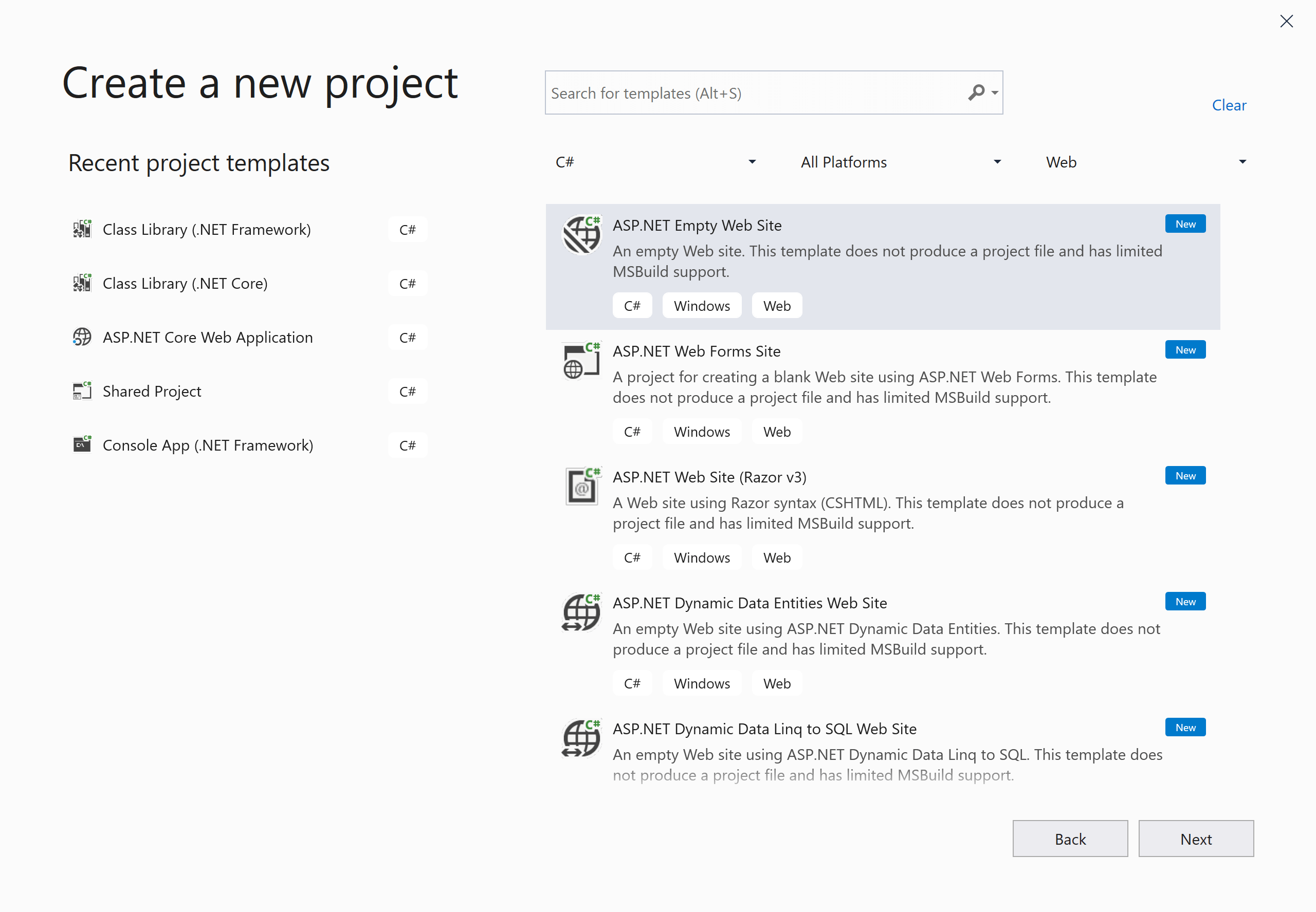Click the Class Library (.NET Framework) icon
This screenshot has width=1316, height=912.
click(x=82, y=229)
